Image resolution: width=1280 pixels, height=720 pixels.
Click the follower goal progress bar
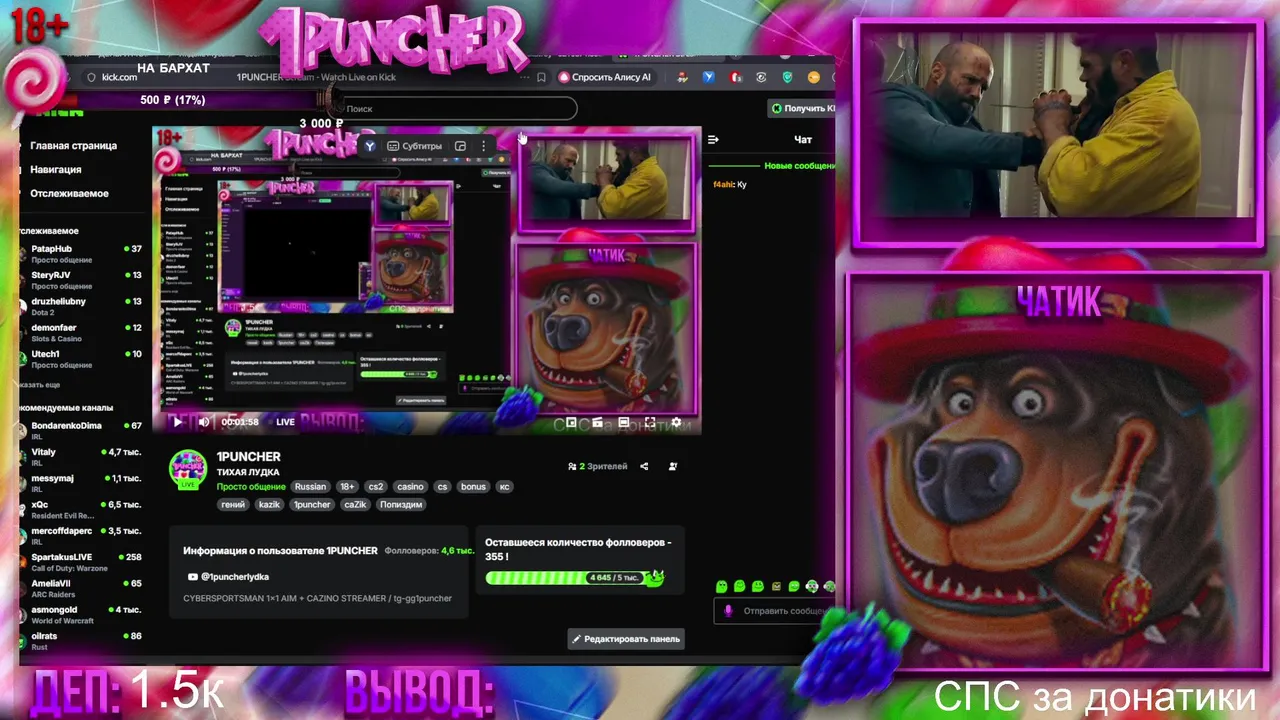click(575, 578)
